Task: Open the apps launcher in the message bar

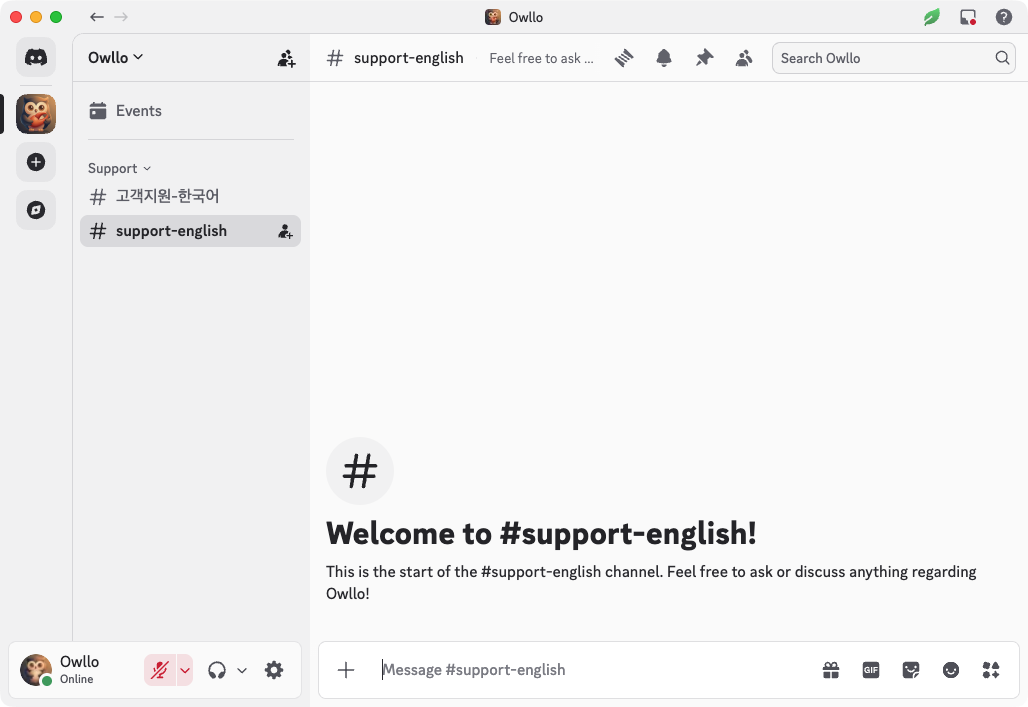Action: pyautogui.click(x=991, y=670)
